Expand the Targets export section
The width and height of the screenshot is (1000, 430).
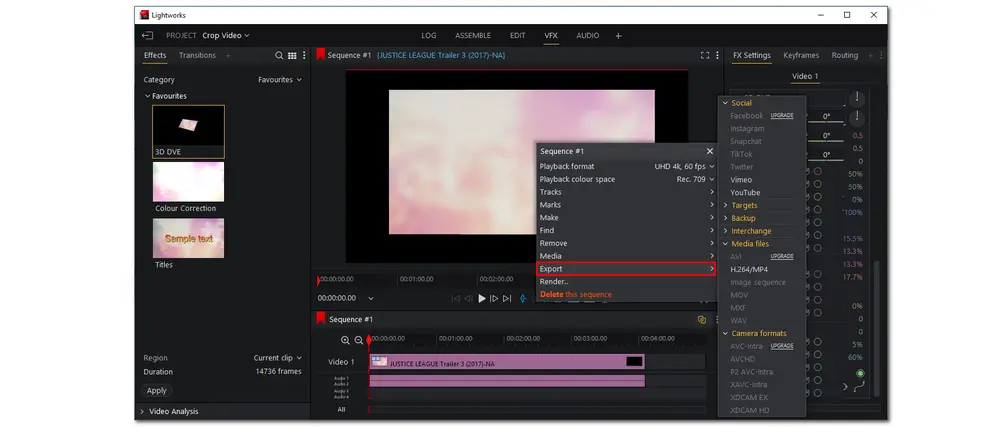tap(726, 205)
